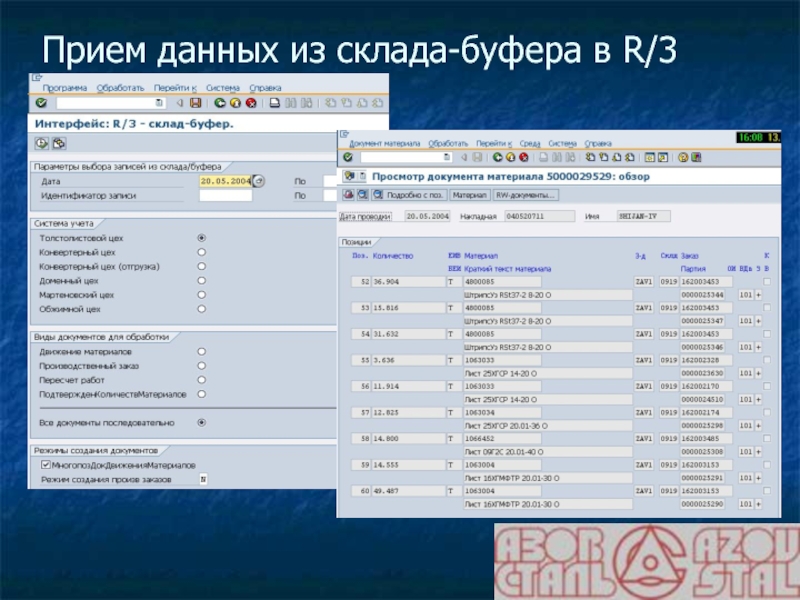800x600 pixels.
Task: Click the + button in batch 0000025290 row
Action: click(x=758, y=504)
